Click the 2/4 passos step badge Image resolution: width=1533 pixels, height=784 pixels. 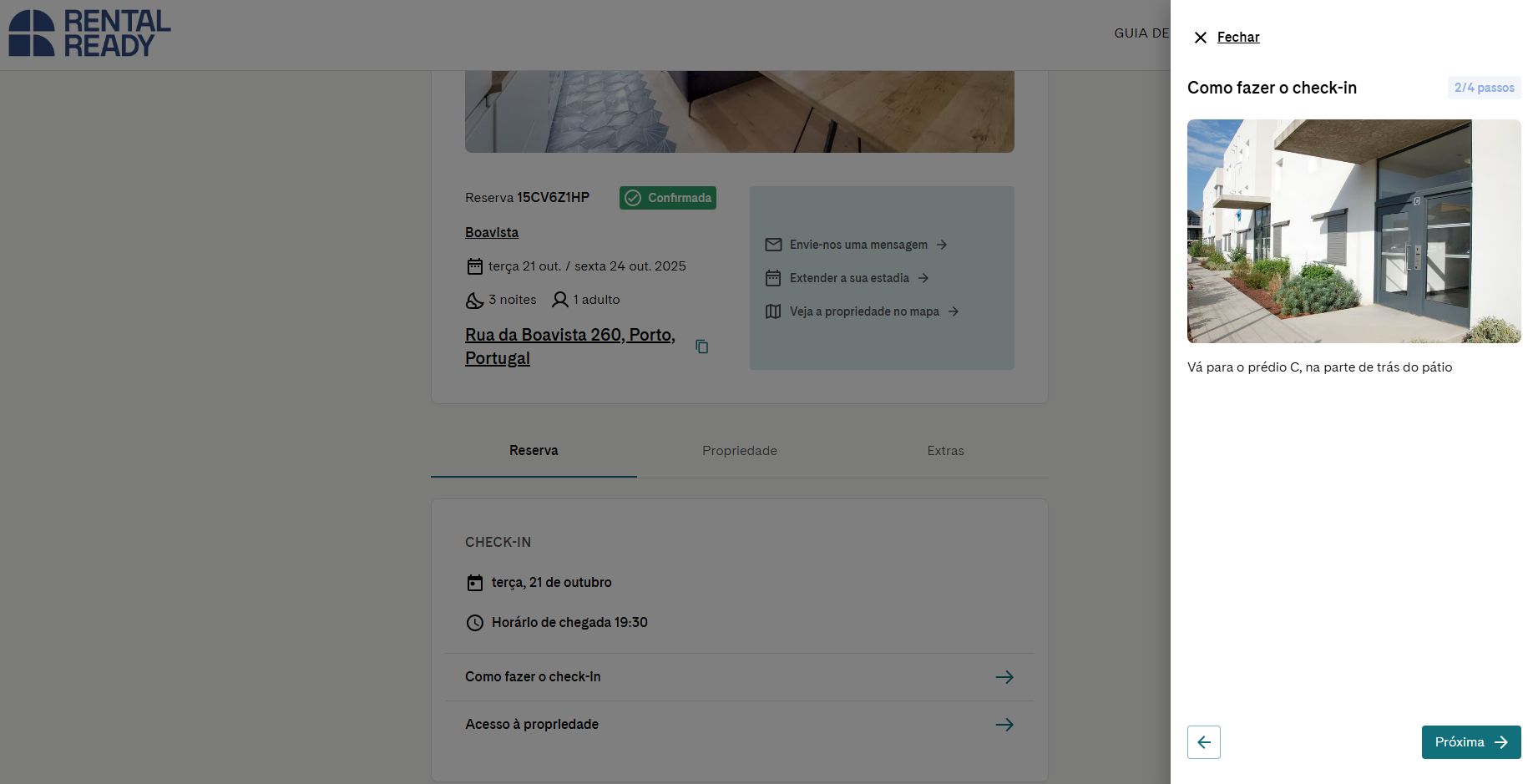pyautogui.click(x=1485, y=88)
